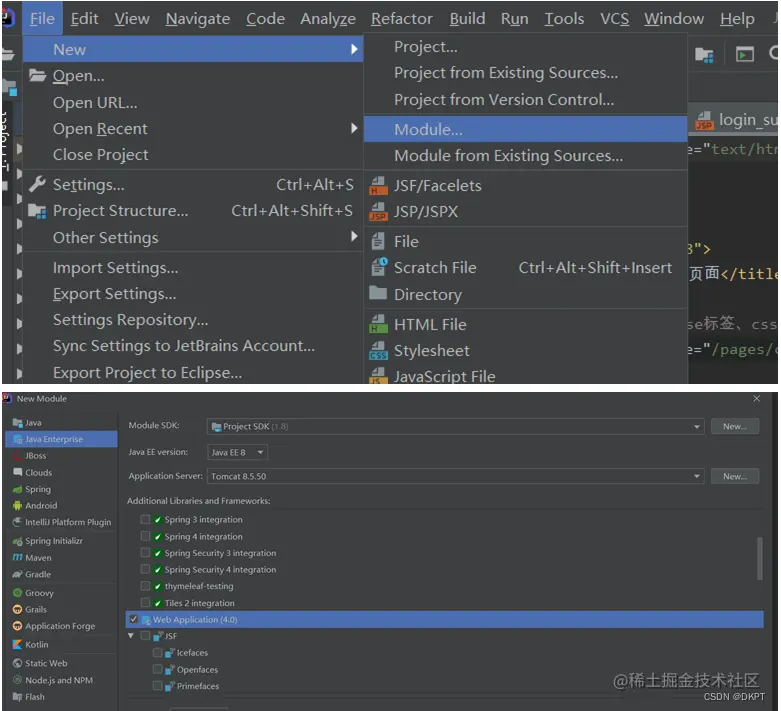781x711 pixels.
Task: Enable the Icefaces checkbox
Action: click(x=157, y=652)
